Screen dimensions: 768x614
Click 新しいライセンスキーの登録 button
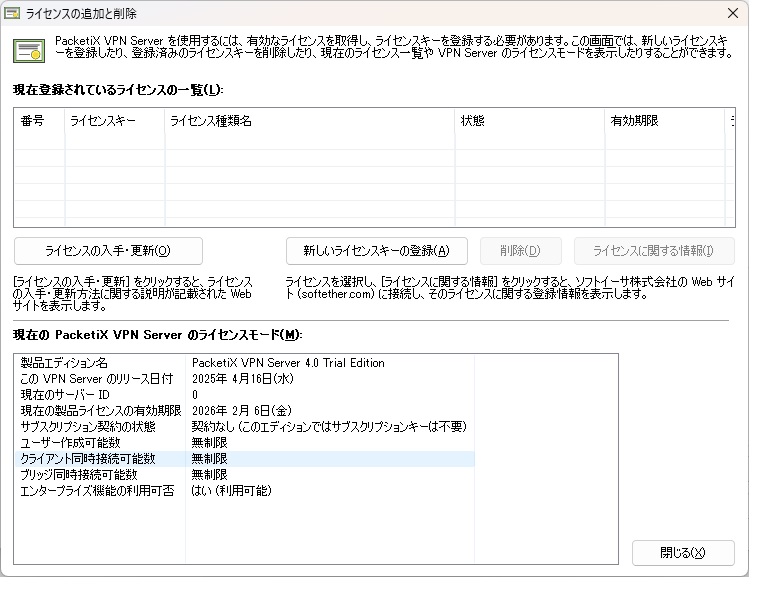tap(377, 251)
